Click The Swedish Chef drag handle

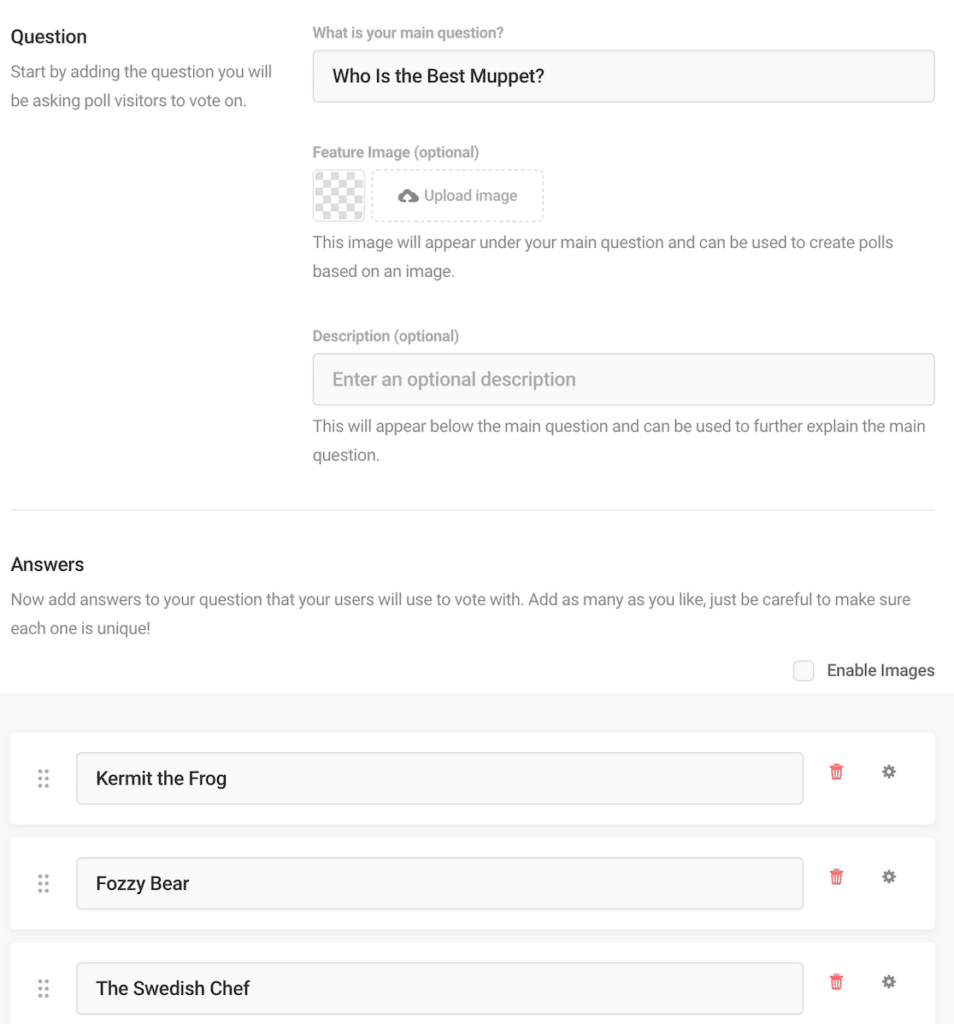coord(43,988)
